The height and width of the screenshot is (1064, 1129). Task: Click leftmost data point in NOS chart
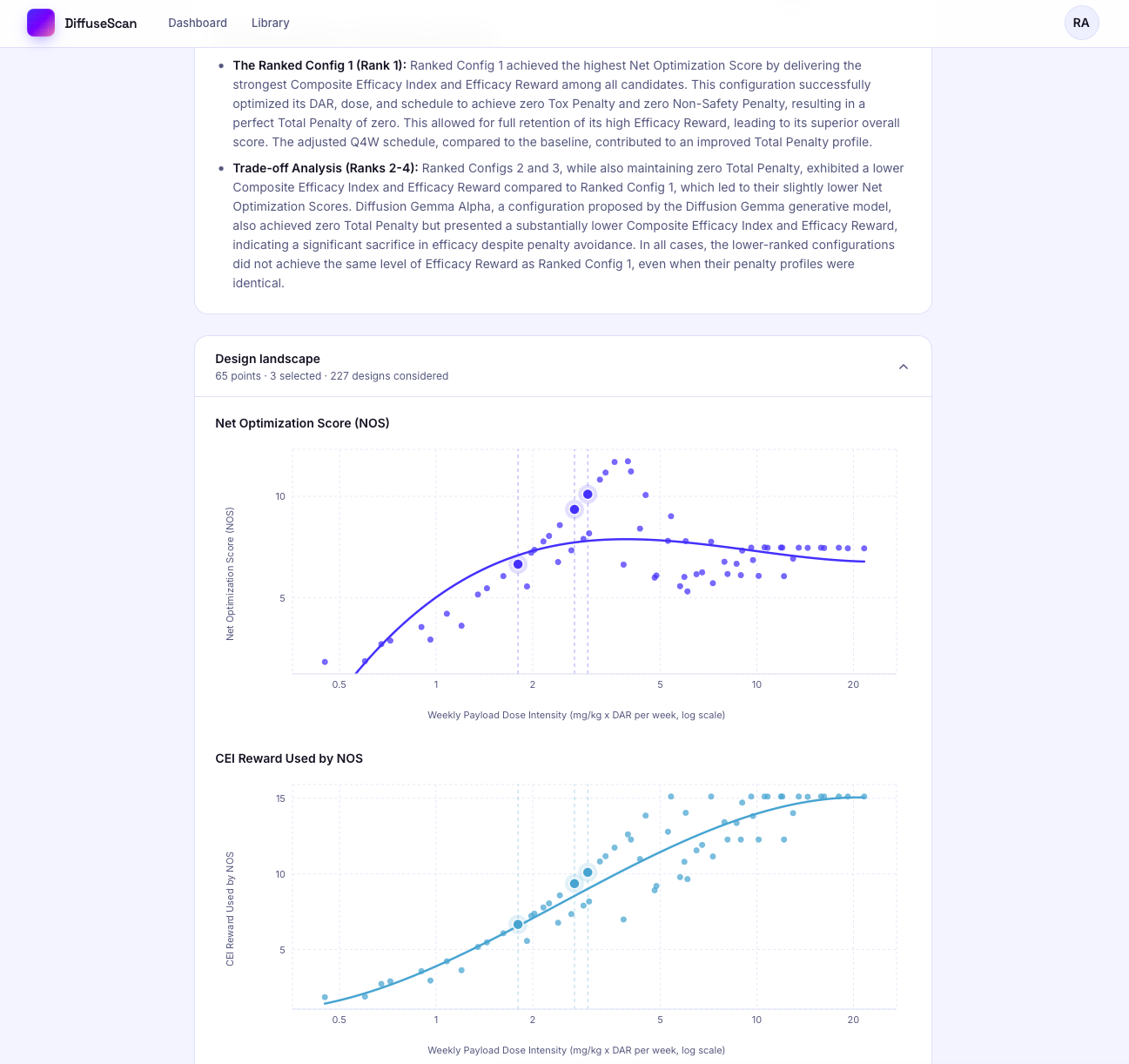pos(325,662)
